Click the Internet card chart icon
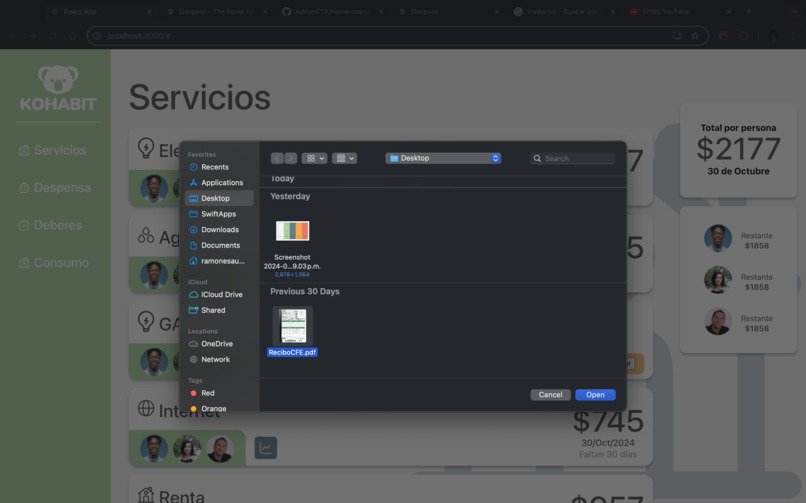This screenshot has width=806, height=503. tap(266, 448)
